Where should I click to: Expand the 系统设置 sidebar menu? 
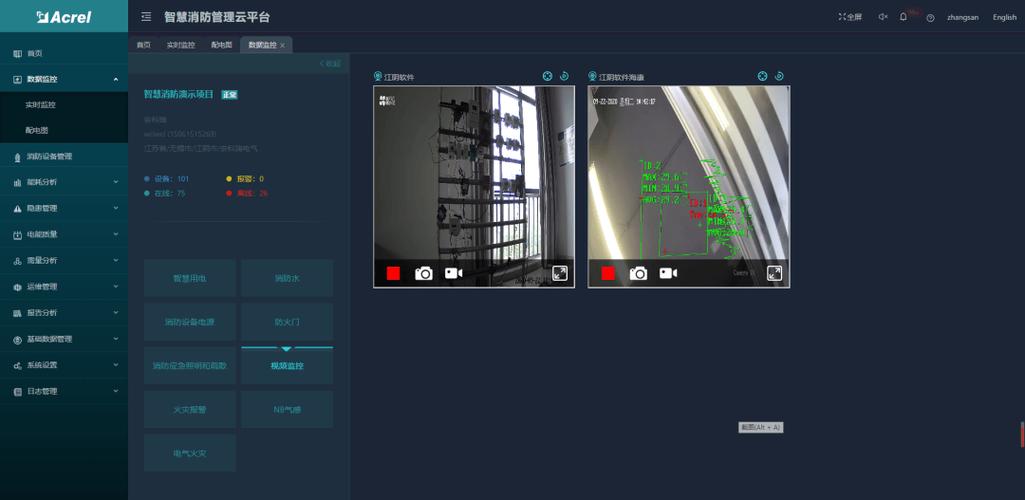point(64,365)
